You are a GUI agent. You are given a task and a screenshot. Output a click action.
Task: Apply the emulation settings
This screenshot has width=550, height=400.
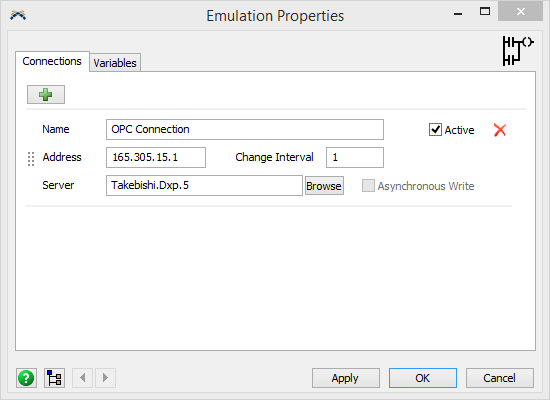coord(346,378)
